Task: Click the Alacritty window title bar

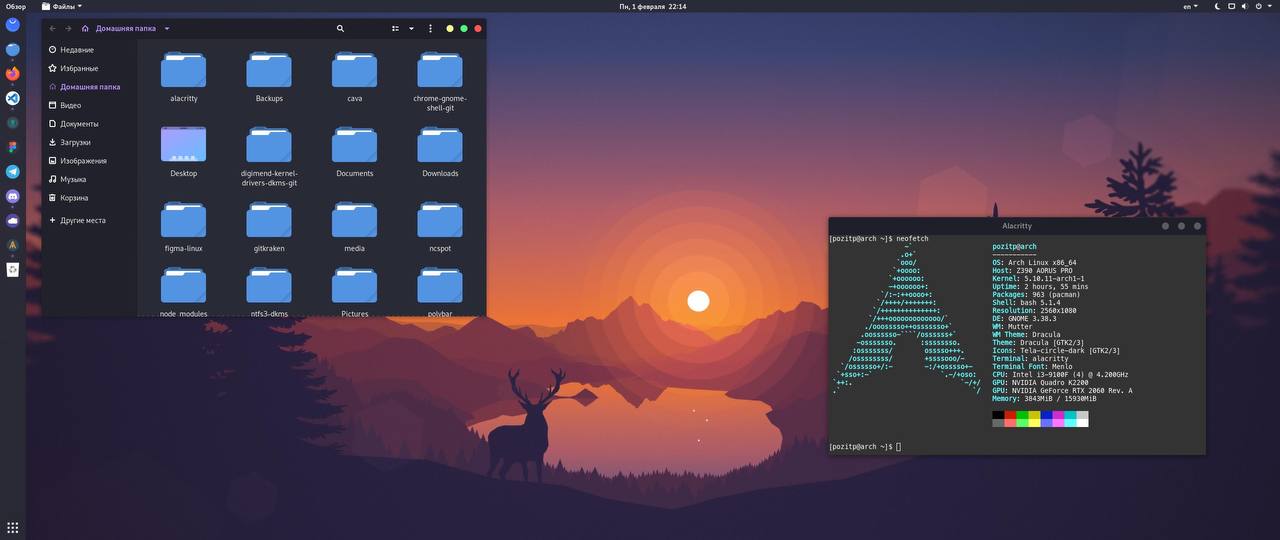Action: click(x=1016, y=226)
